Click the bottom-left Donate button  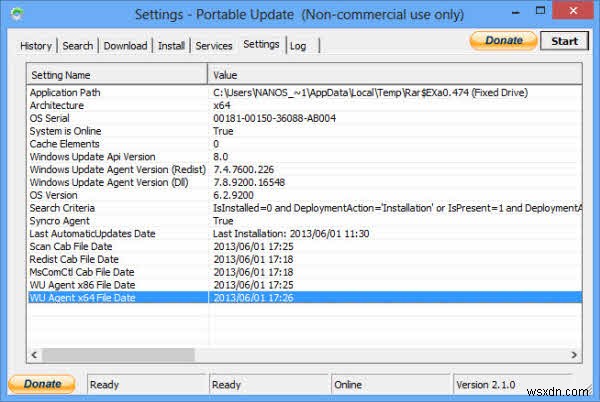coord(42,384)
